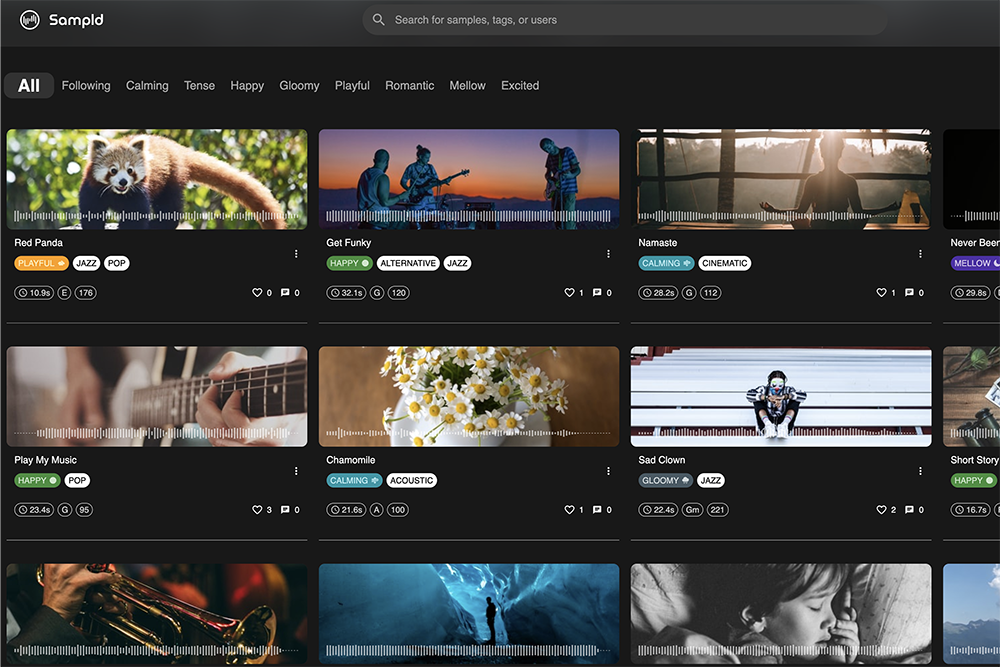1000x667 pixels.
Task: Click the MELLOW tag on Never Been card
Action: tap(975, 263)
